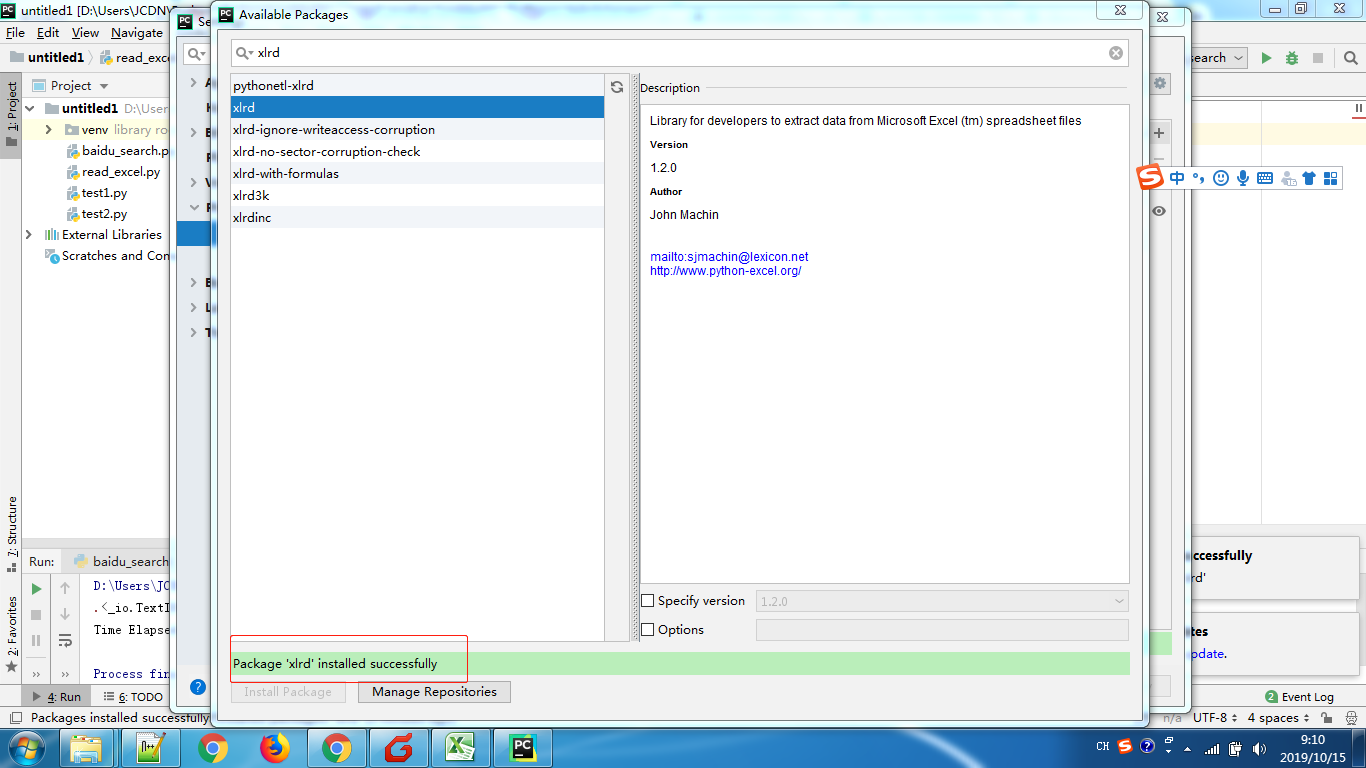Click the 9:10 system clock
The width and height of the screenshot is (1366, 768).
tap(1313, 740)
